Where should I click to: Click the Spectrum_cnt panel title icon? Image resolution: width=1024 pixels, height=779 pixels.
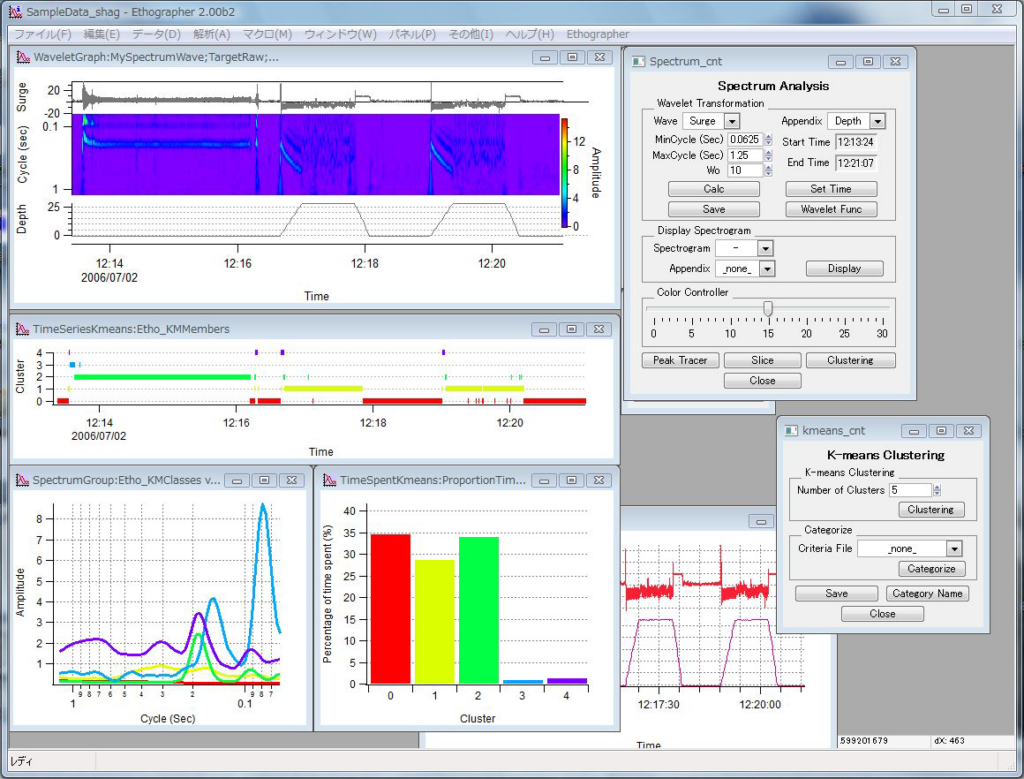point(638,61)
